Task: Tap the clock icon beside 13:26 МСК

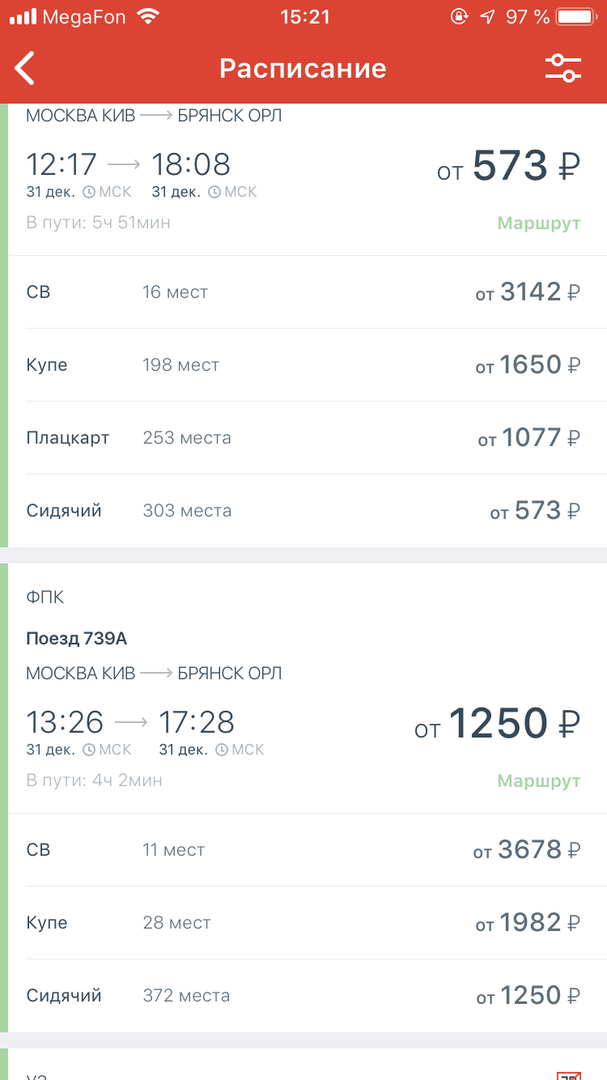Action: 88,749
